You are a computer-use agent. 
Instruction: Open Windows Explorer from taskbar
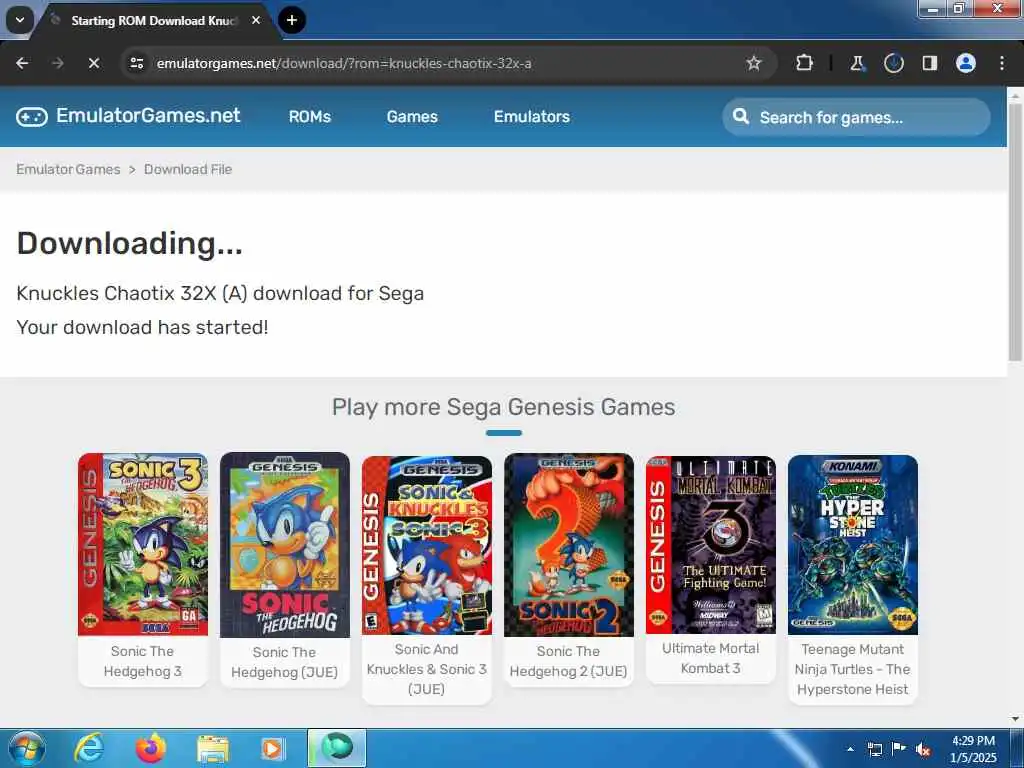coord(212,748)
